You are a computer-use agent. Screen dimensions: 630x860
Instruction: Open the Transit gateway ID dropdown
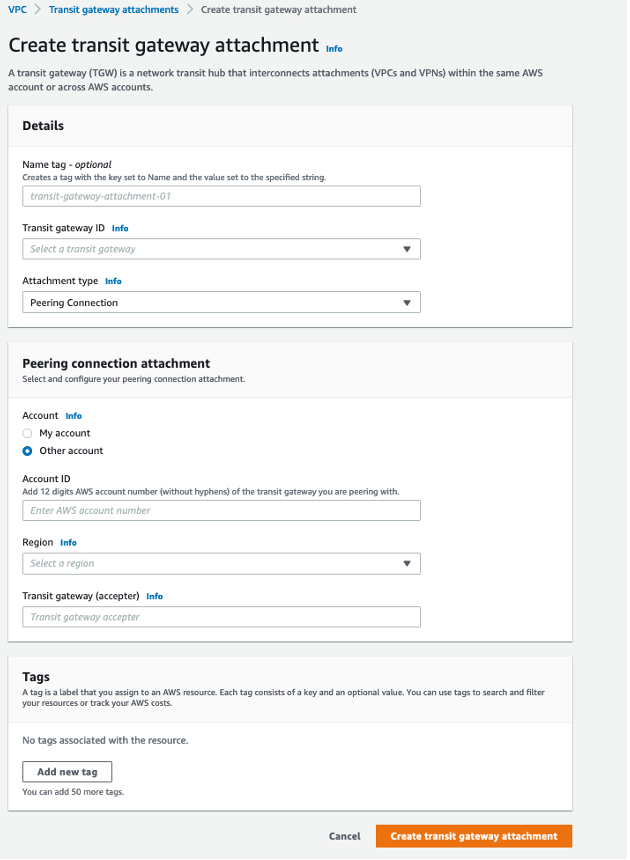(221, 249)
